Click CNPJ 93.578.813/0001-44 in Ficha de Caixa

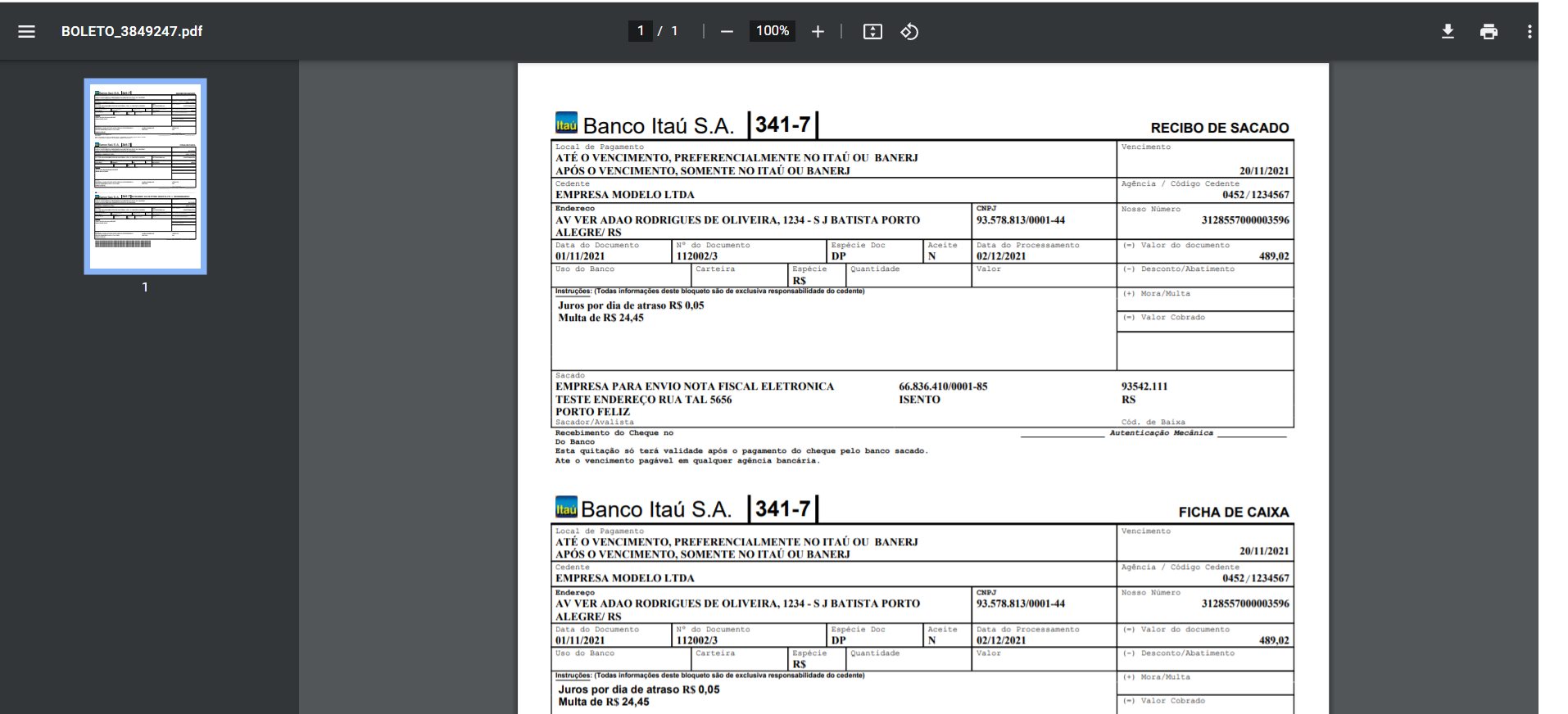(1021, 603)
